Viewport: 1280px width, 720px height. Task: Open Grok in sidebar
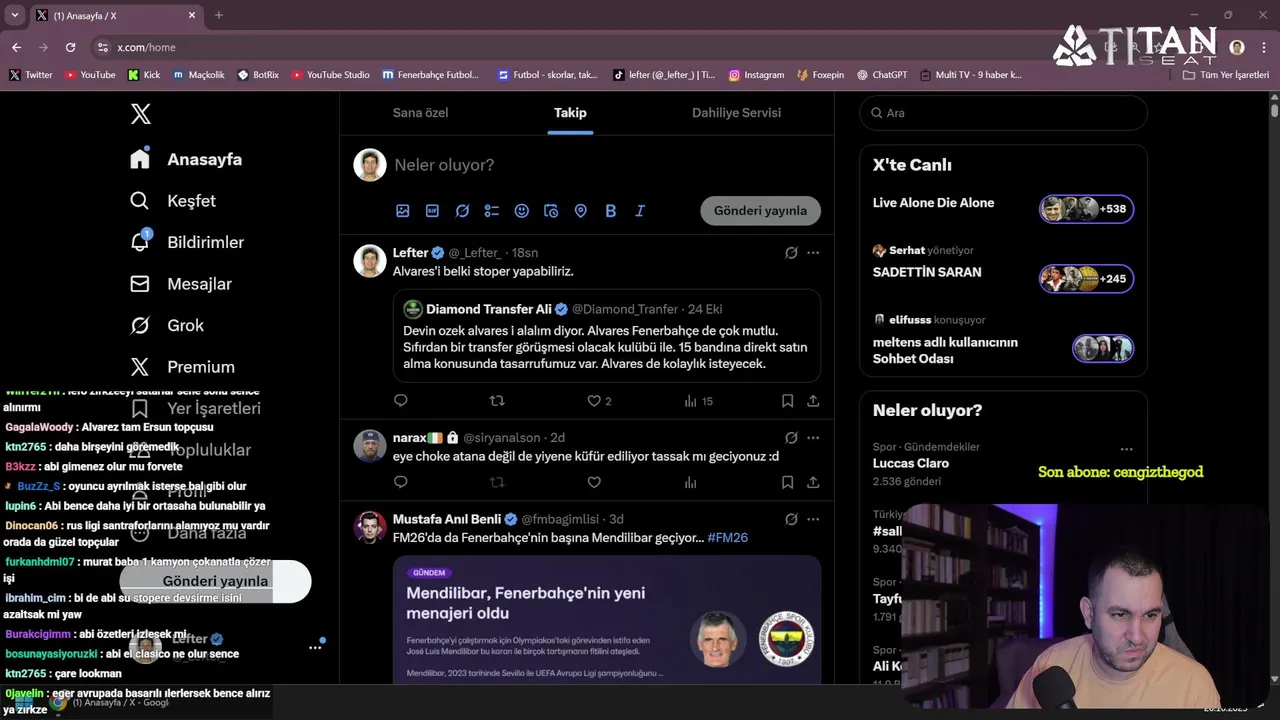(168, 325)
